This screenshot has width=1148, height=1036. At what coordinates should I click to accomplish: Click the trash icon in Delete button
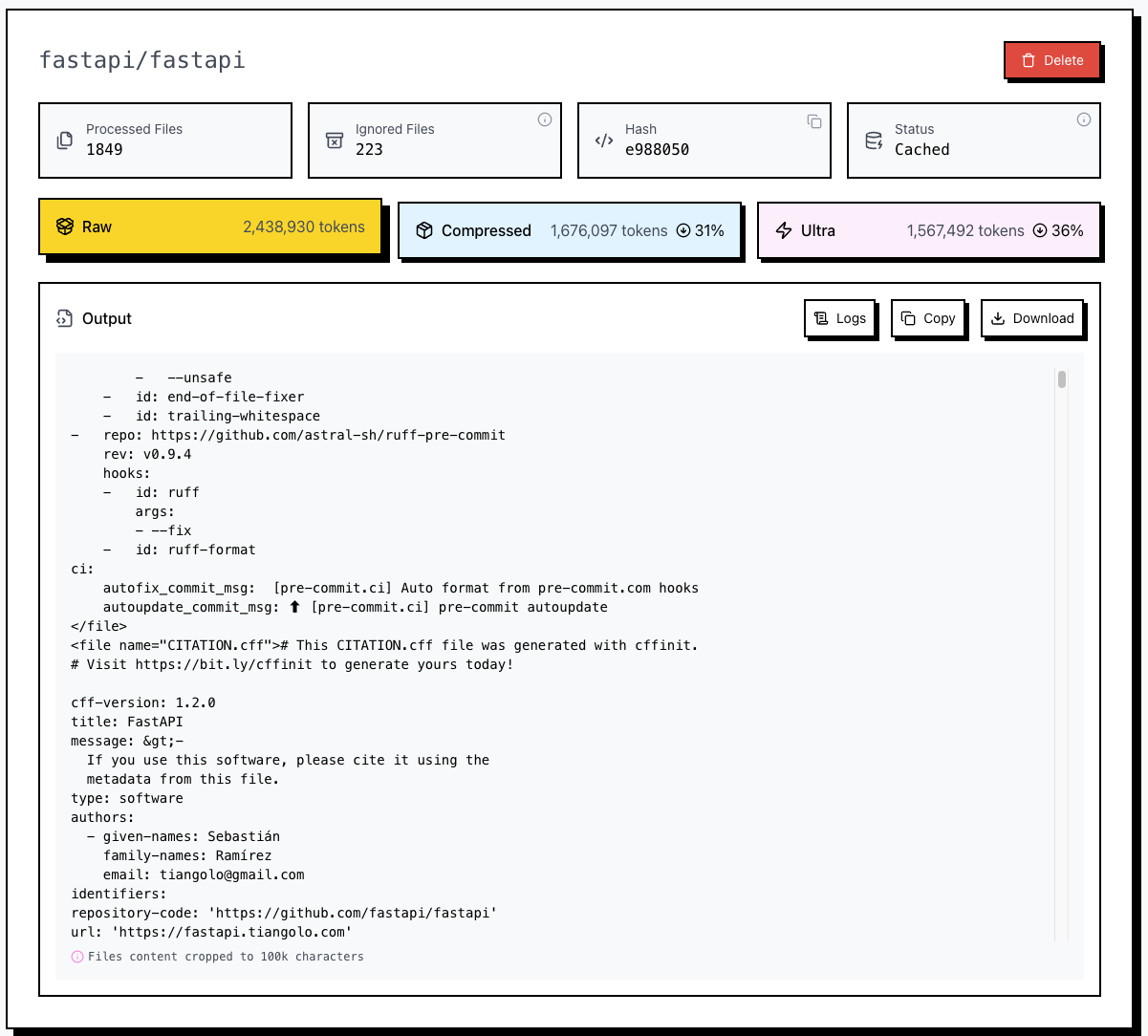coord(1029,60)
